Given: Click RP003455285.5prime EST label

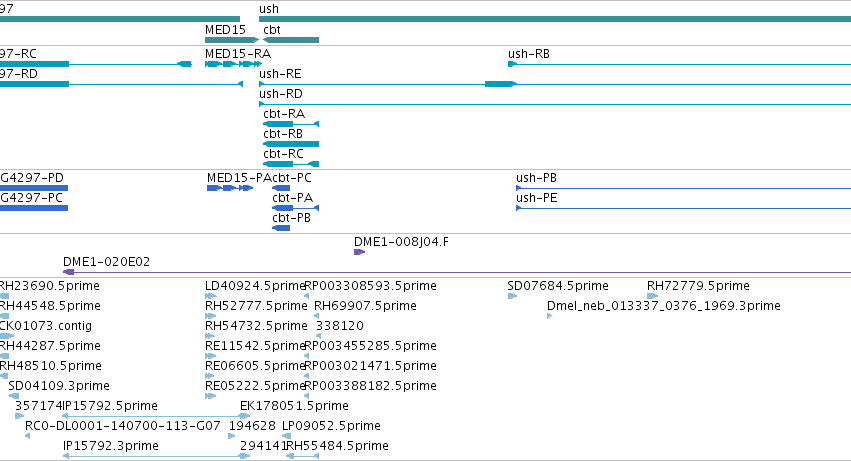Looking at the screenshot, I should point(370,346).
